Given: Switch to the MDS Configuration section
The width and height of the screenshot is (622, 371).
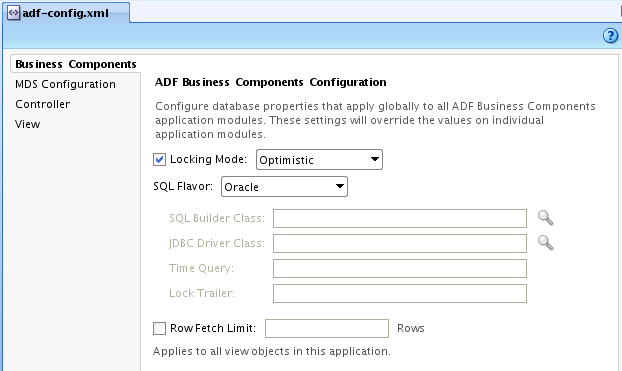Looking at the screenshot, I should coord(65,84).
